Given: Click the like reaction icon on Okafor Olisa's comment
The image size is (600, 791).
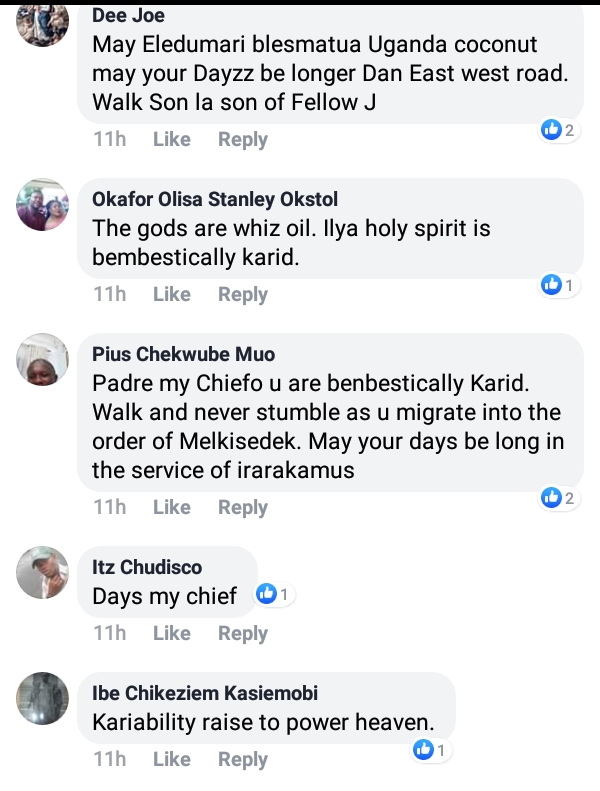Looking at the screenshot, I should click(x=551, y=285).
